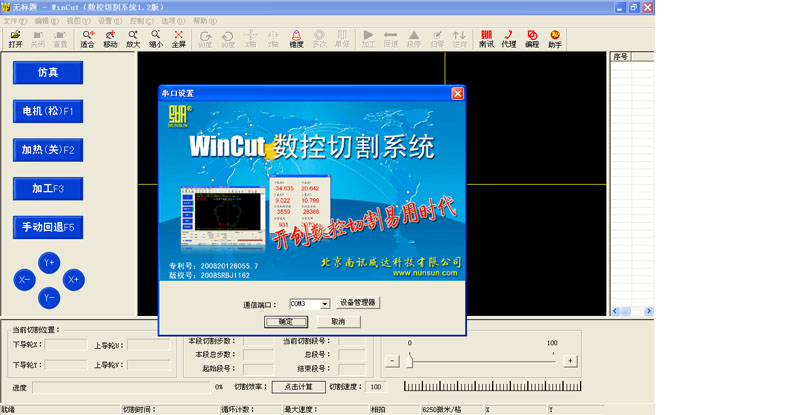Image resolution: width=800 pixels, height=415 pixels.
Task: Click the blue 仿真 button
Action: tap(48, 72)
